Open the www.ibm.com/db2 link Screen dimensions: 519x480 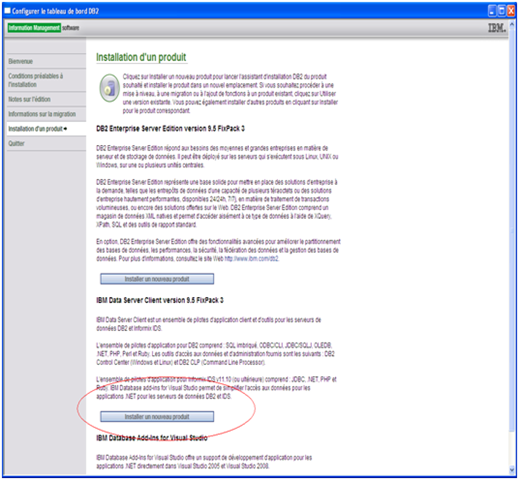coord(251,259)
